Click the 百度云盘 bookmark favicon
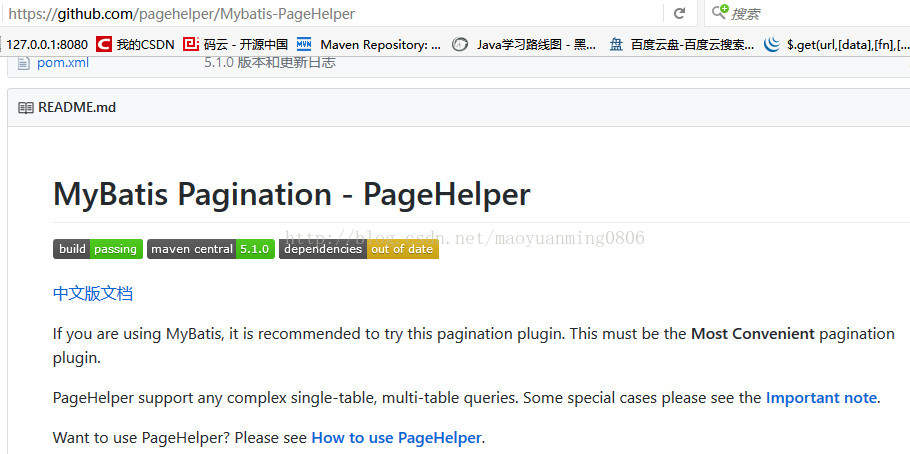910x454 pixels. coord(616,44)
